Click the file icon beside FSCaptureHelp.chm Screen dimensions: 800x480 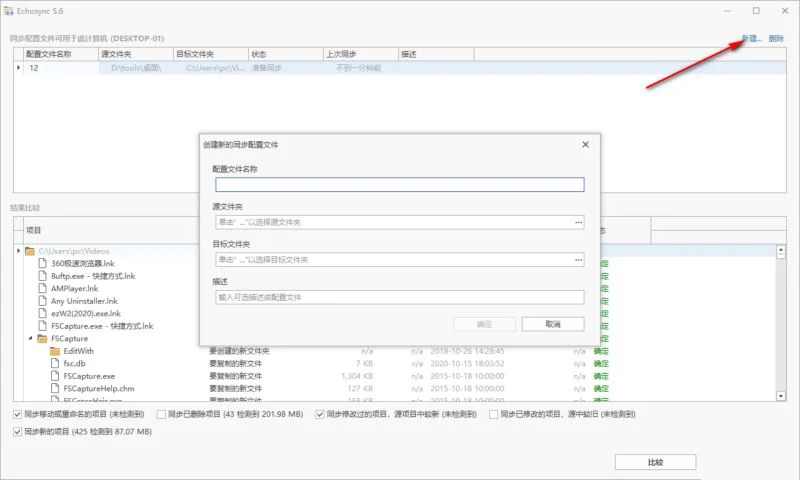(55, 388)
